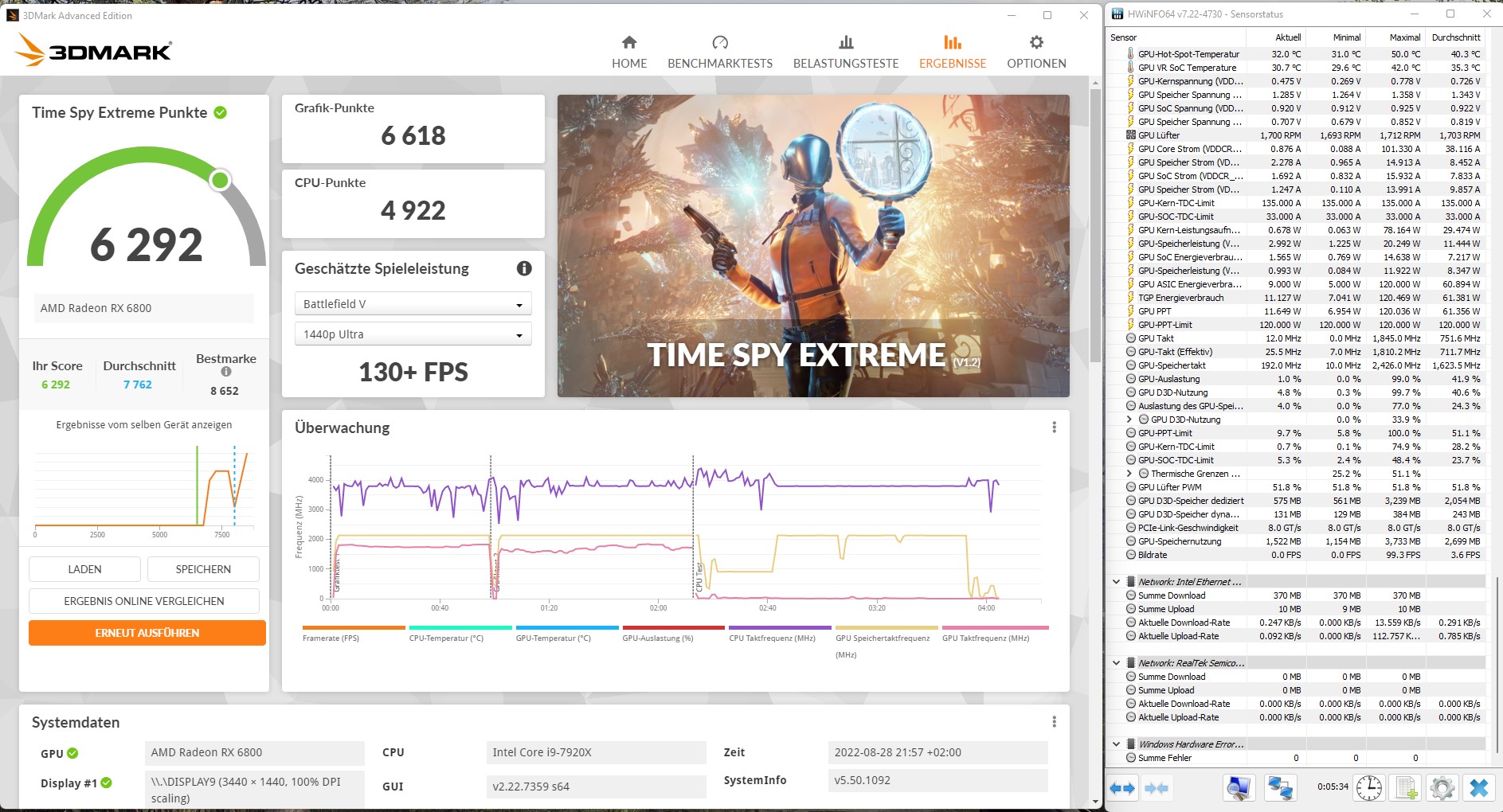Open the 1440p Ultra resolution dropdown

(x=413, y=334)
